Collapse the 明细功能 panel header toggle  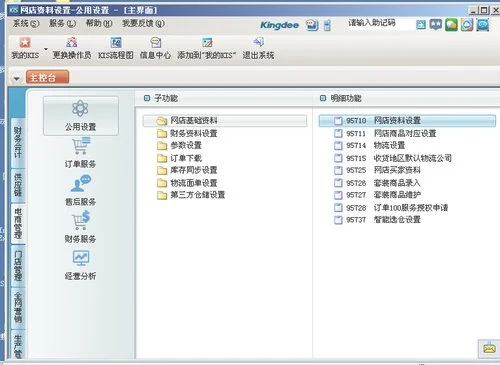323,98
